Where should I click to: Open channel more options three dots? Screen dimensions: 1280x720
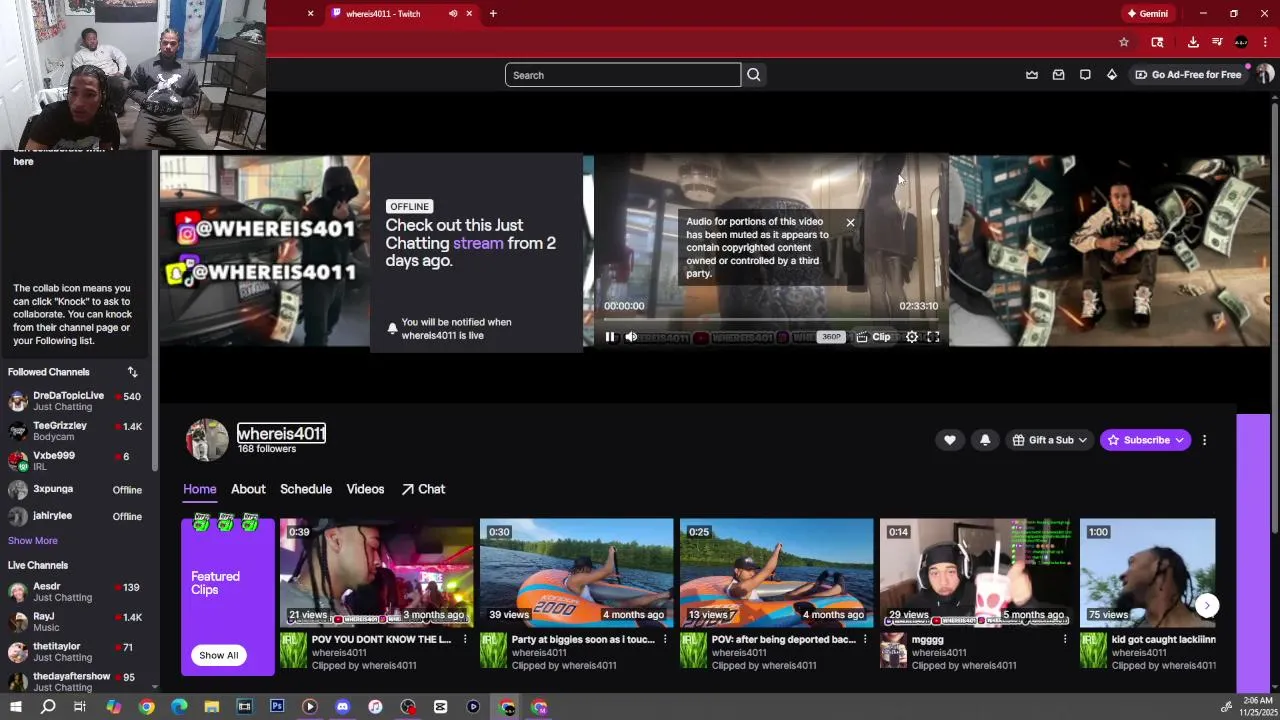[1204, 440]
